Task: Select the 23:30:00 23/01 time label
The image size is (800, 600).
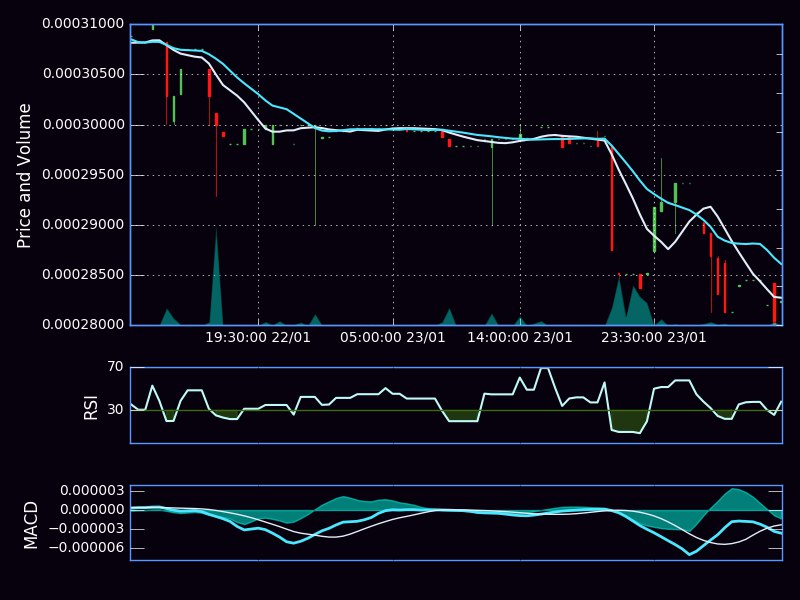Action: pos(654,338)
